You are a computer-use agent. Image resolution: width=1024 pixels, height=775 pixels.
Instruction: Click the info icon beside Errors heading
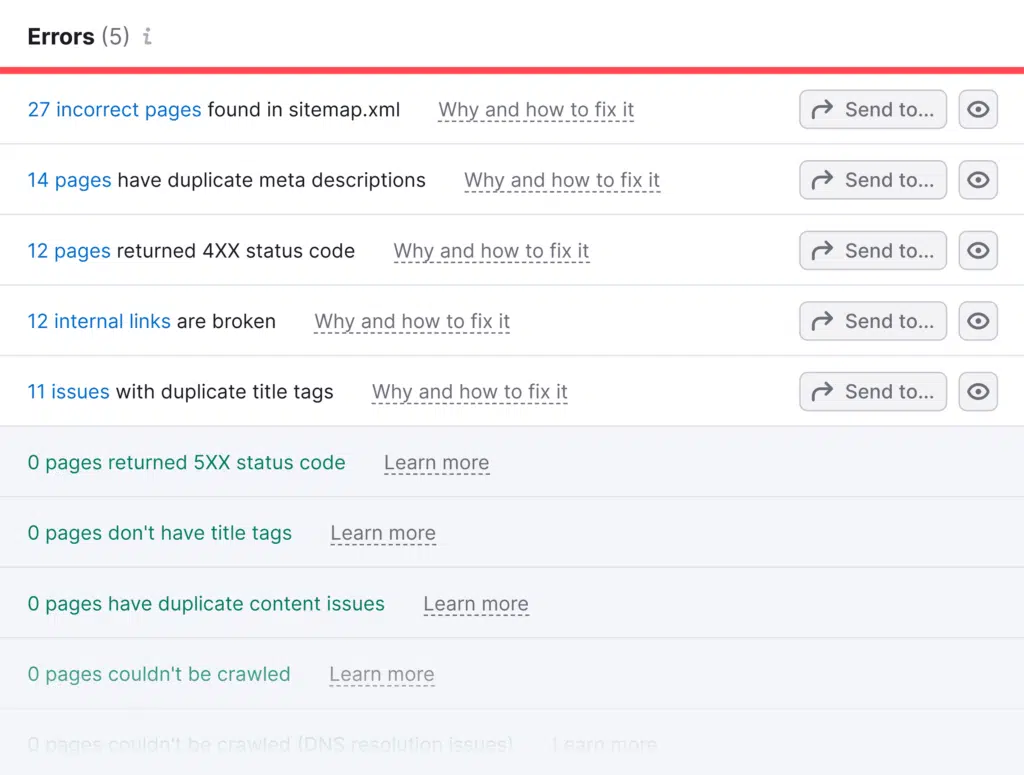click(x=147, y=37)
